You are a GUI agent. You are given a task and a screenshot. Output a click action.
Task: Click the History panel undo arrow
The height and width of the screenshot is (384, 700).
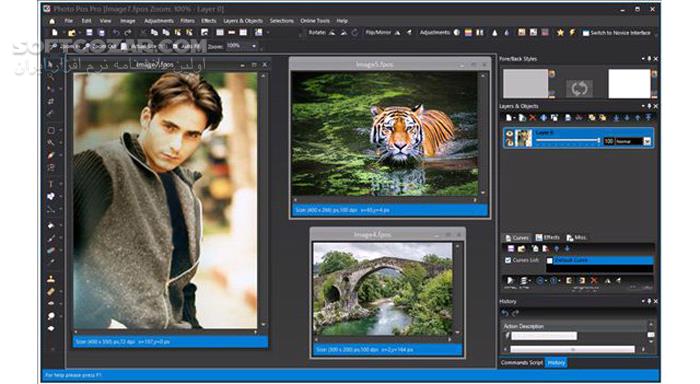(x=505, y=313)
